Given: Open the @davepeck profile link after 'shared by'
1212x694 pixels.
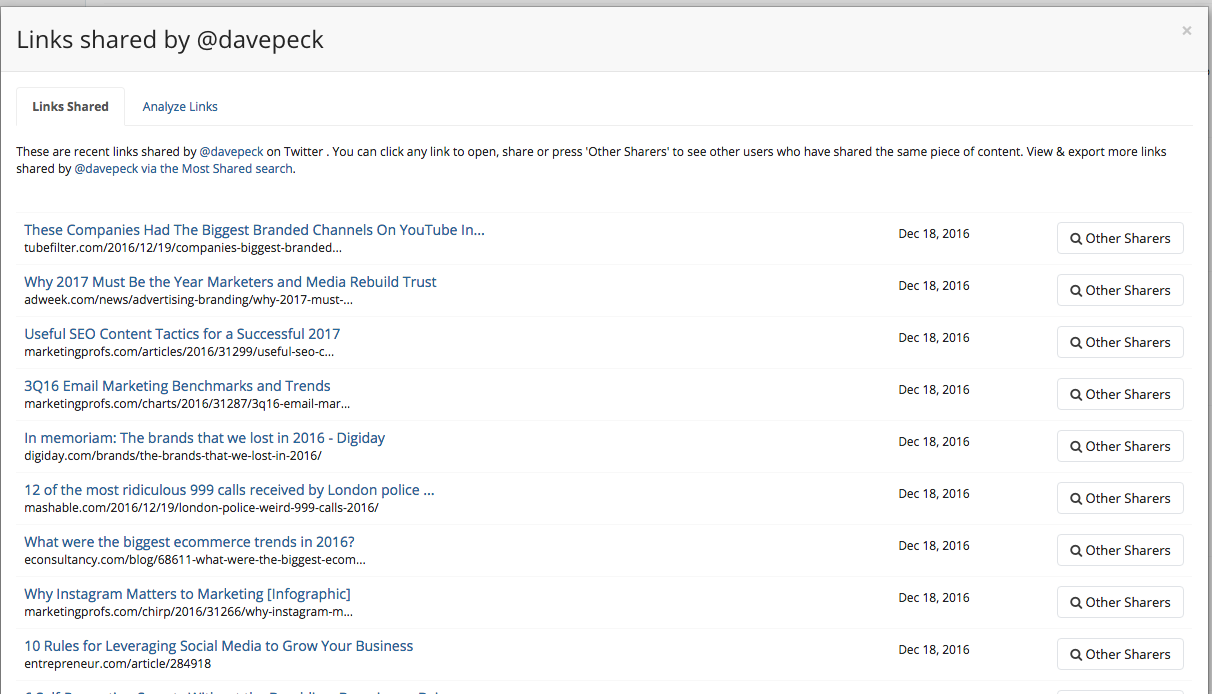Looking at the screenshot, I should 231,152.
